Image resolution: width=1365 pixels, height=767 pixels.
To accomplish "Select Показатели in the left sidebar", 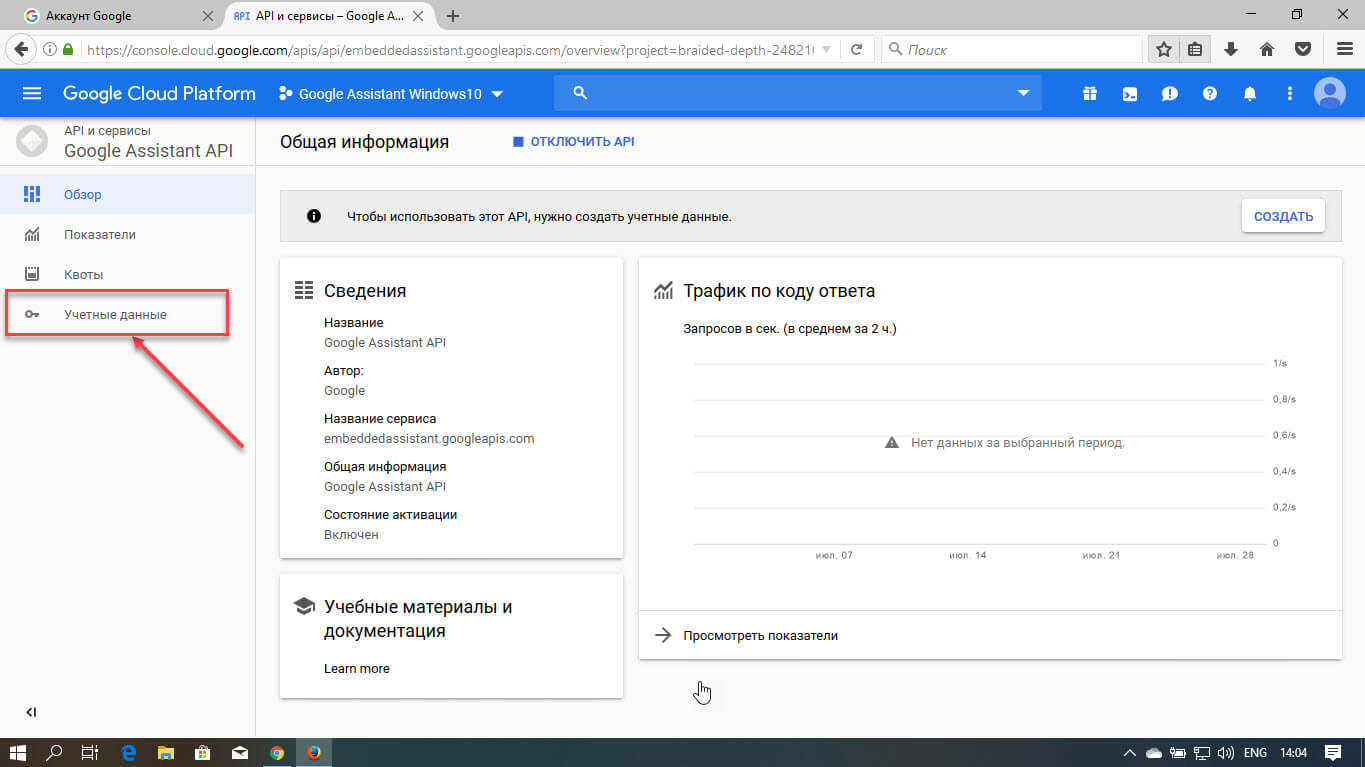I will pos(128,234).
